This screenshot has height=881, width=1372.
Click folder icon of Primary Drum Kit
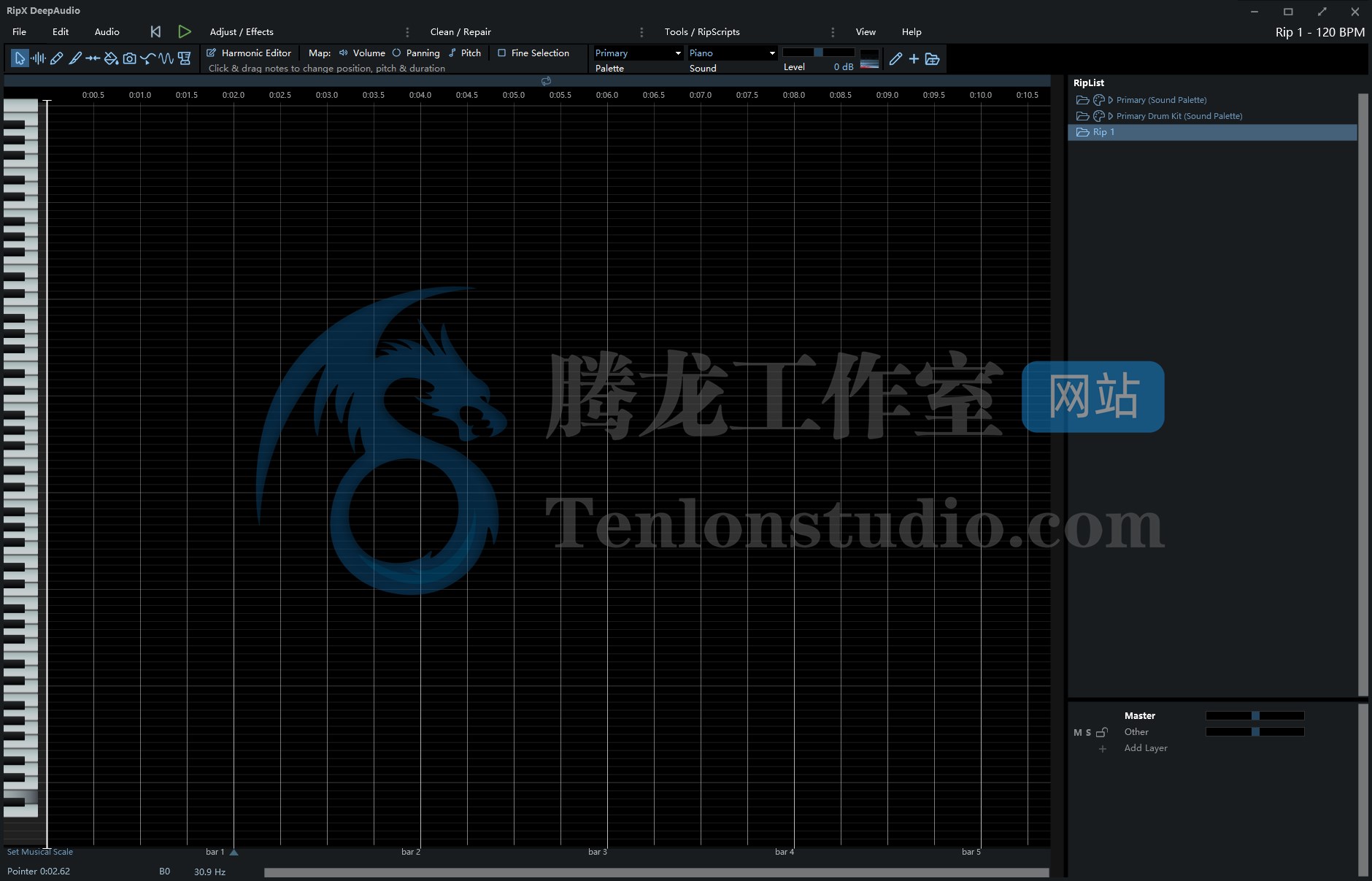pyautogui.click(x=1082, y=116)
